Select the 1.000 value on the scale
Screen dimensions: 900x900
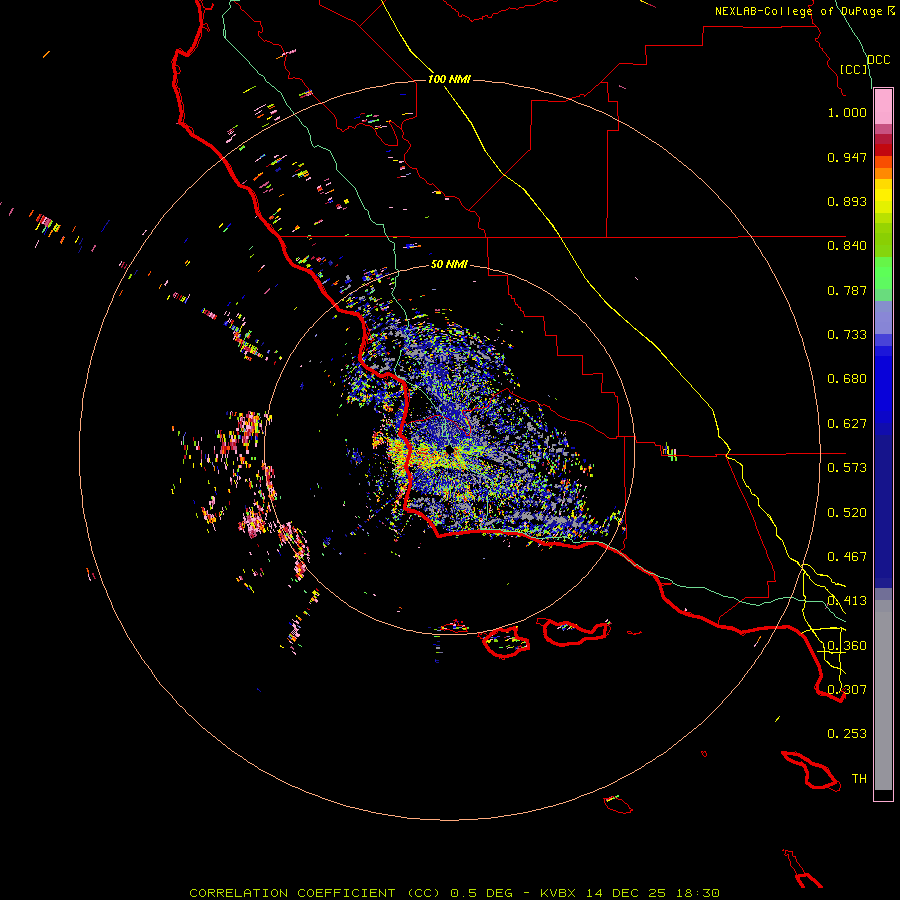pos(847,112)
